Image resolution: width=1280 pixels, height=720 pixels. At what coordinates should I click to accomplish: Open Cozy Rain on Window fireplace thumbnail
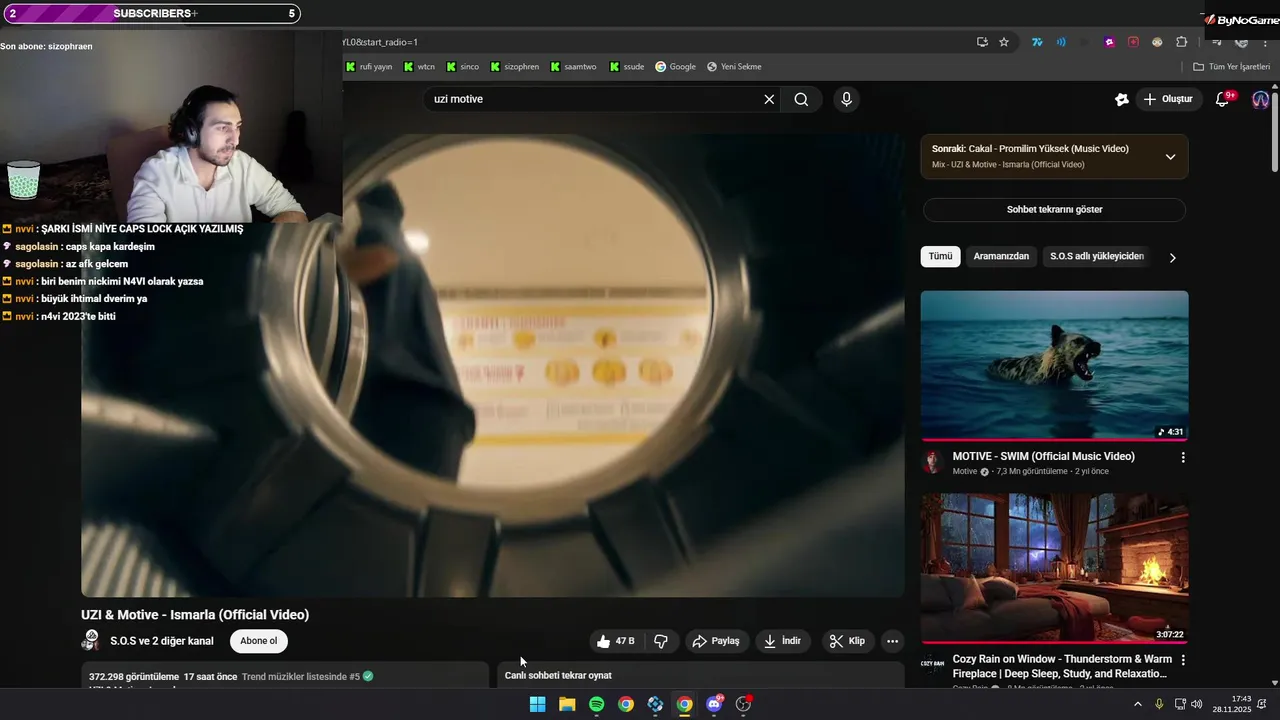click(x=1054, y=568)
